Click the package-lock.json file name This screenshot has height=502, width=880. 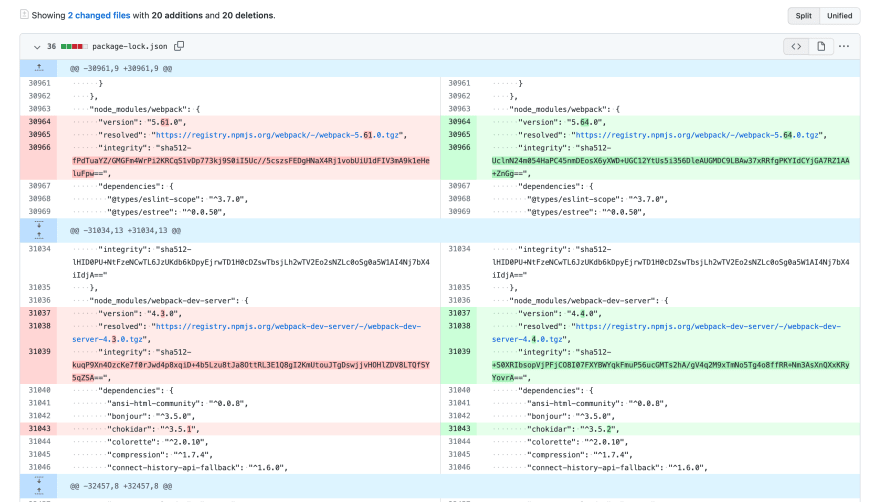130,47
